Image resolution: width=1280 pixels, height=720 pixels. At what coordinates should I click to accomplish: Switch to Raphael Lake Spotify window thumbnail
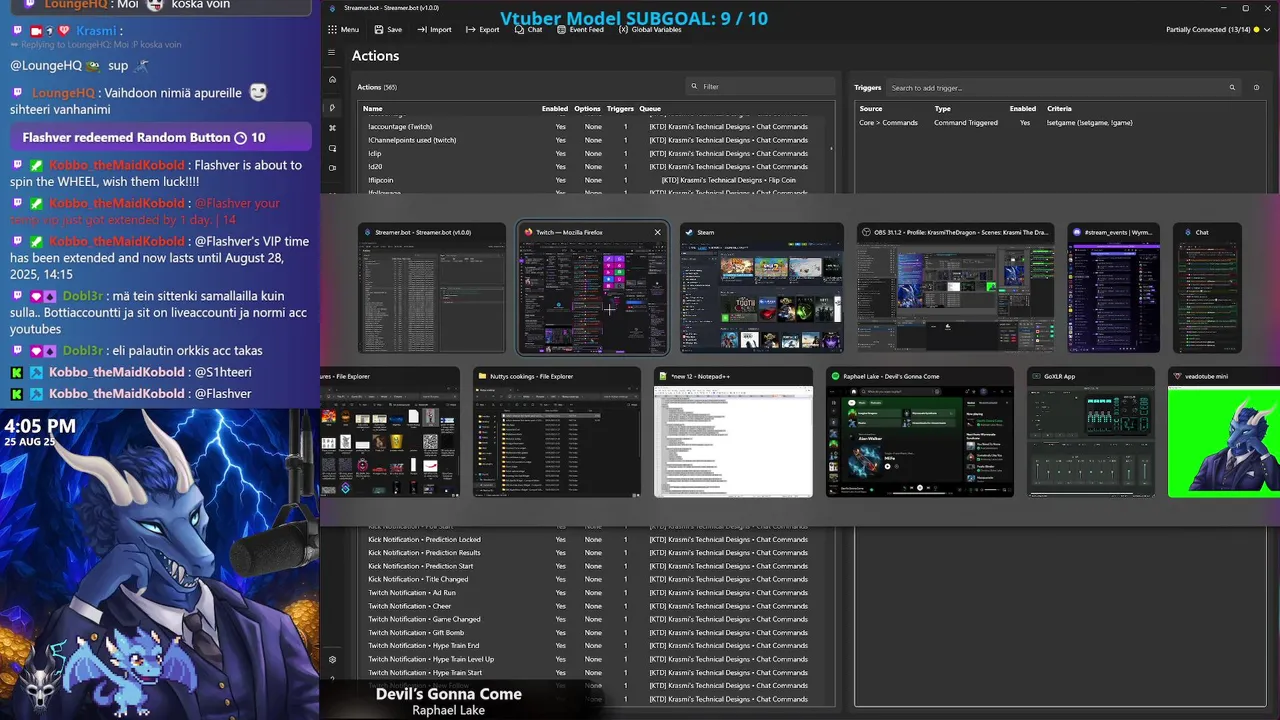coord(920,432)
